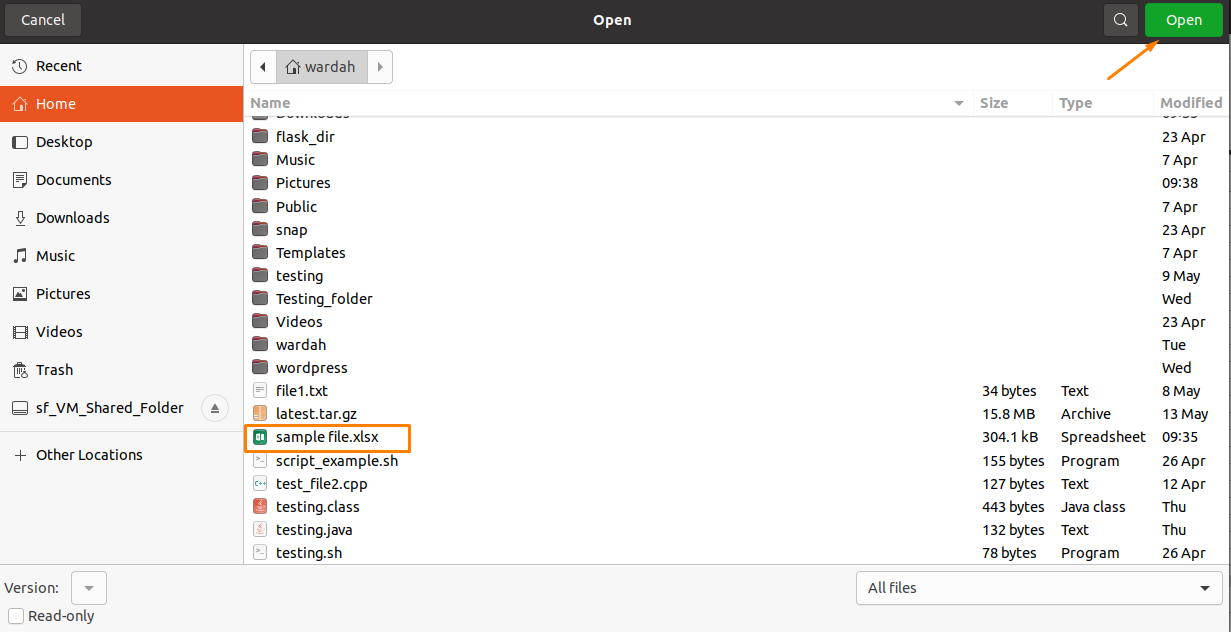1231x632 pixels.
Task: Click the search magnifier icon
Action: tap(1121, 20)
